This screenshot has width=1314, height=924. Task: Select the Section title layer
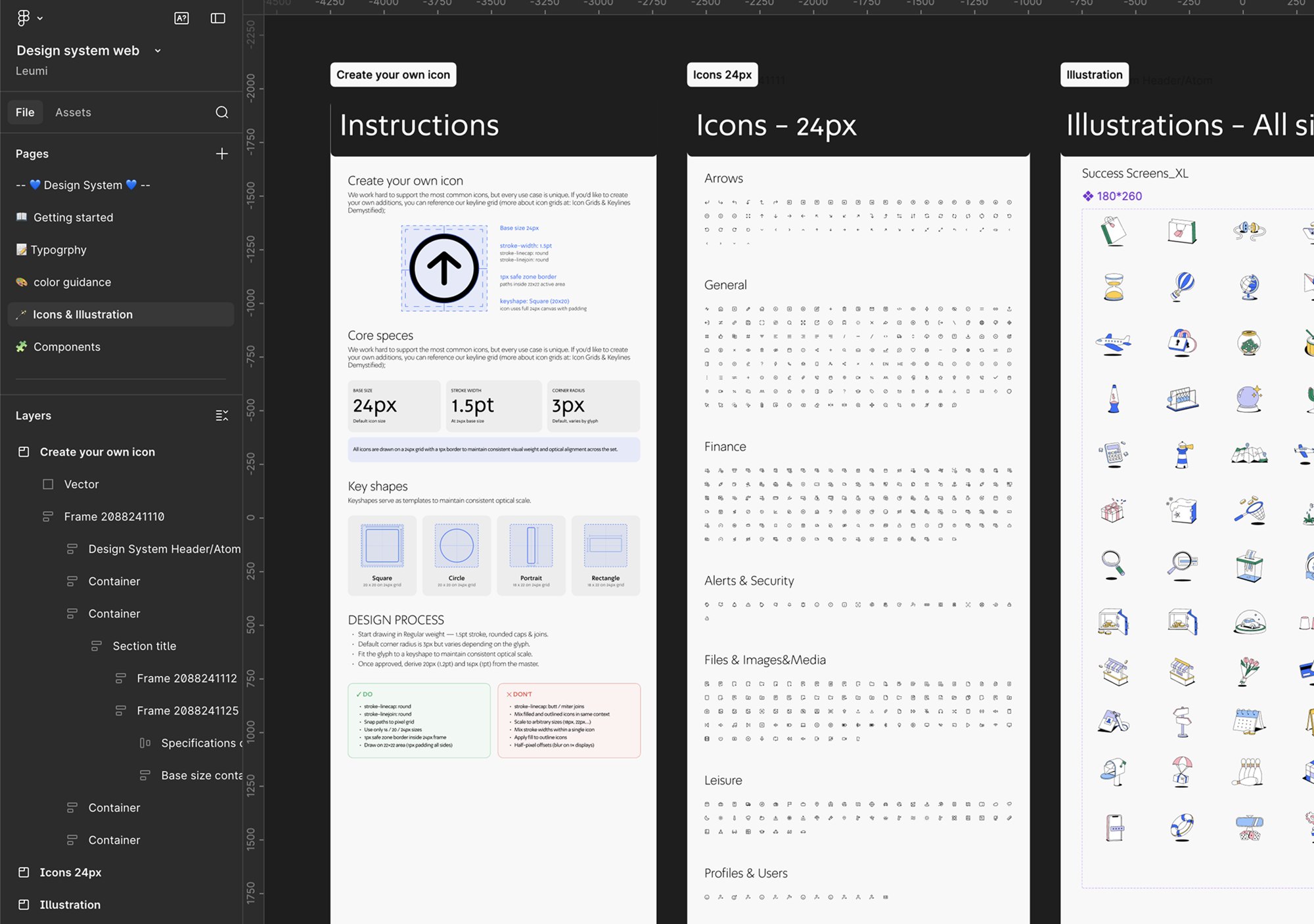[x=145, y=646]
